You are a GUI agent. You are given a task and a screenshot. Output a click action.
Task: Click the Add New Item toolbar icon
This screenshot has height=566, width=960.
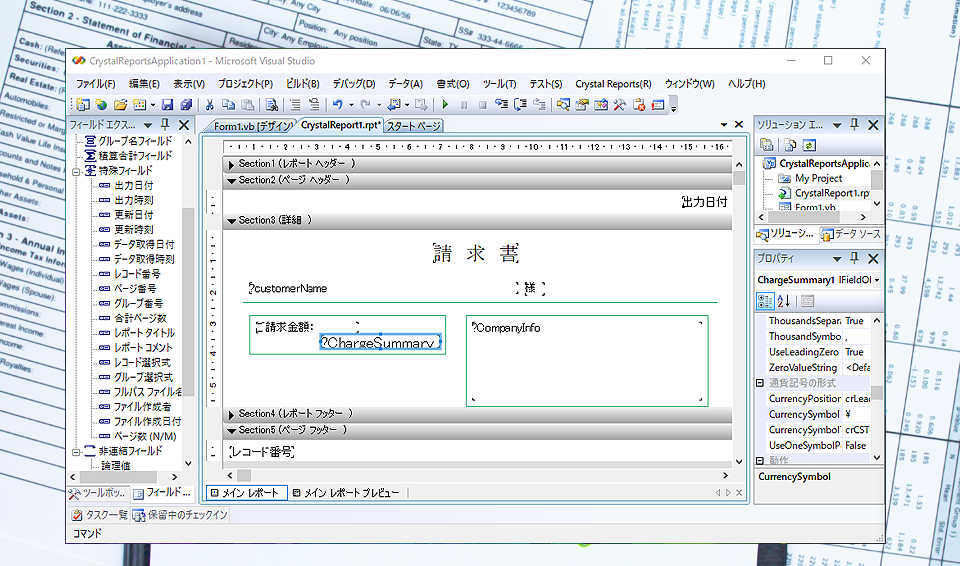click(140, 105)
